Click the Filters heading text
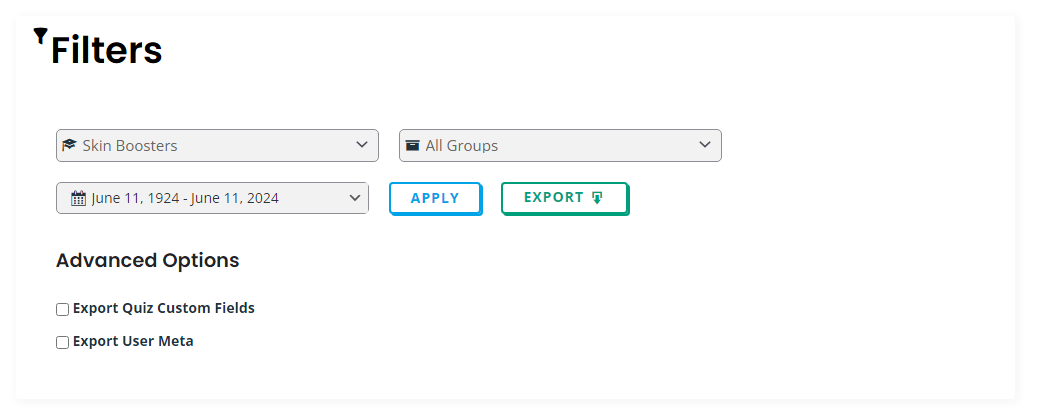Viewport: 1037px width, 414px height. 106,50
